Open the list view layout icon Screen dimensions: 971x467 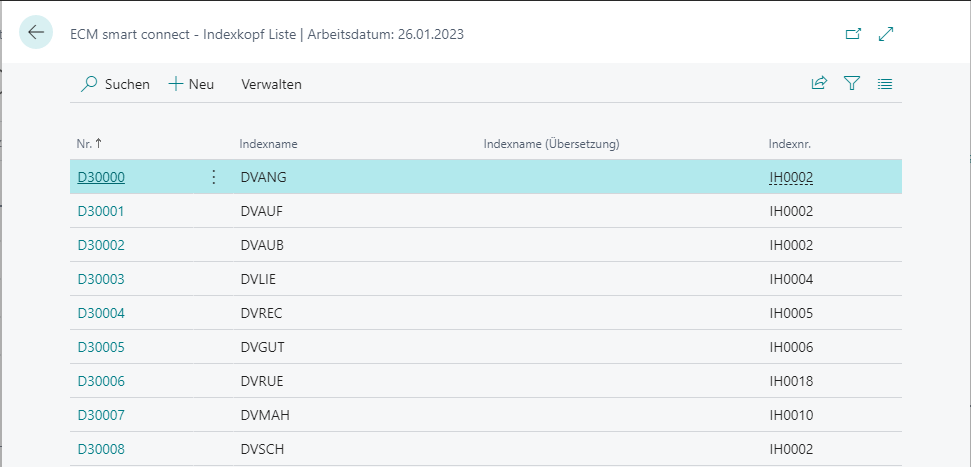(885, 84)
